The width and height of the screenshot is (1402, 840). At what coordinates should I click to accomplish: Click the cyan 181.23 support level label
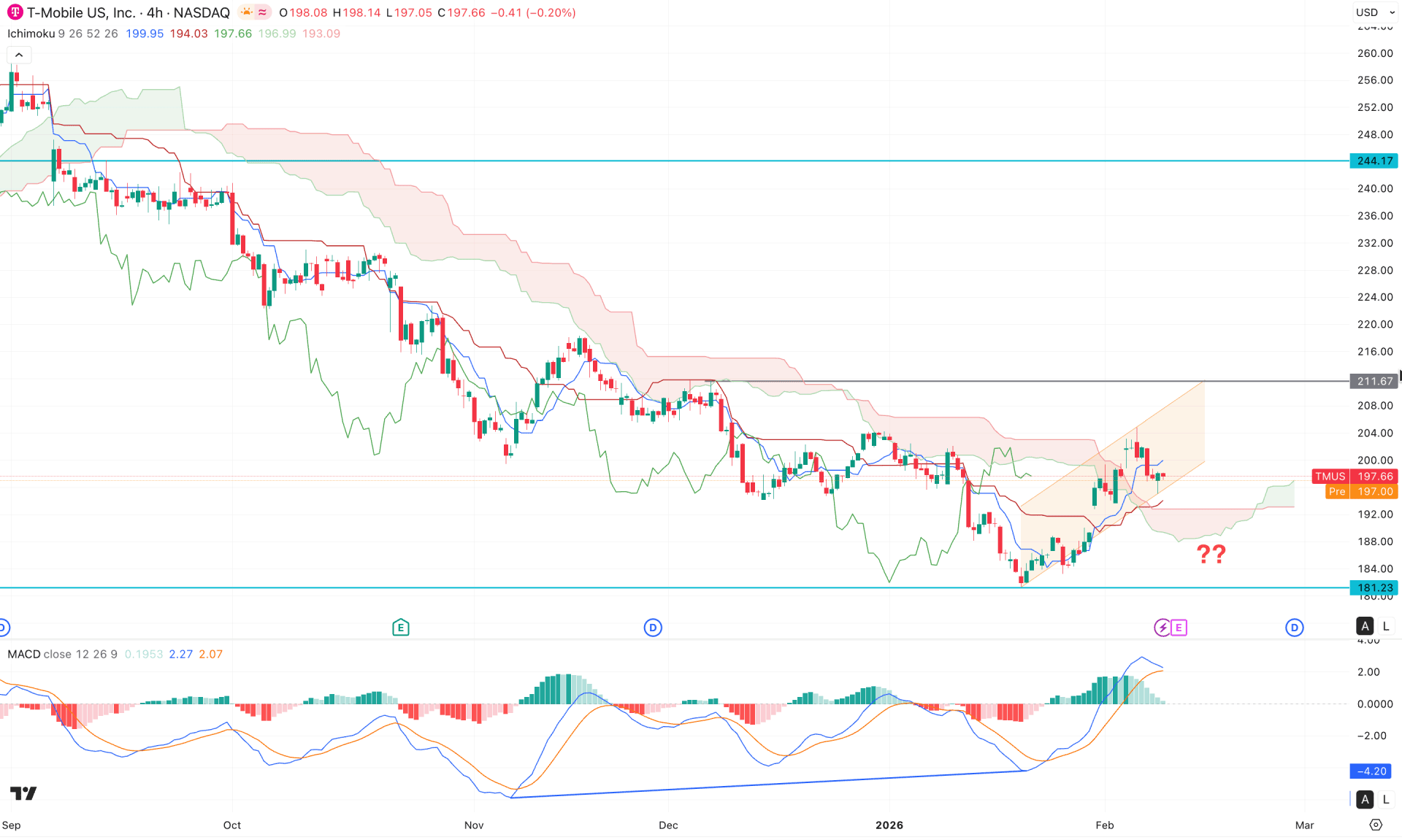(x=1373, y=587)
